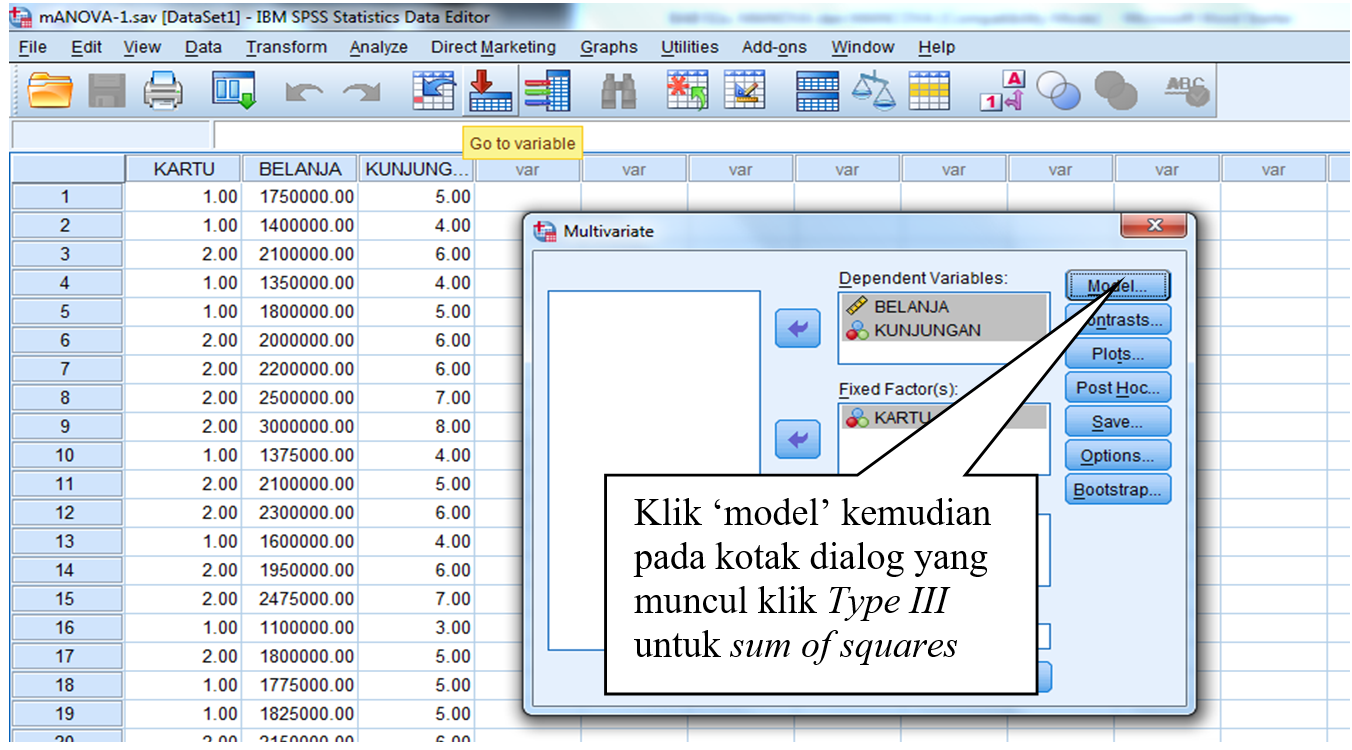Click the Weight cases scale icon

click(x=873, y=92)
